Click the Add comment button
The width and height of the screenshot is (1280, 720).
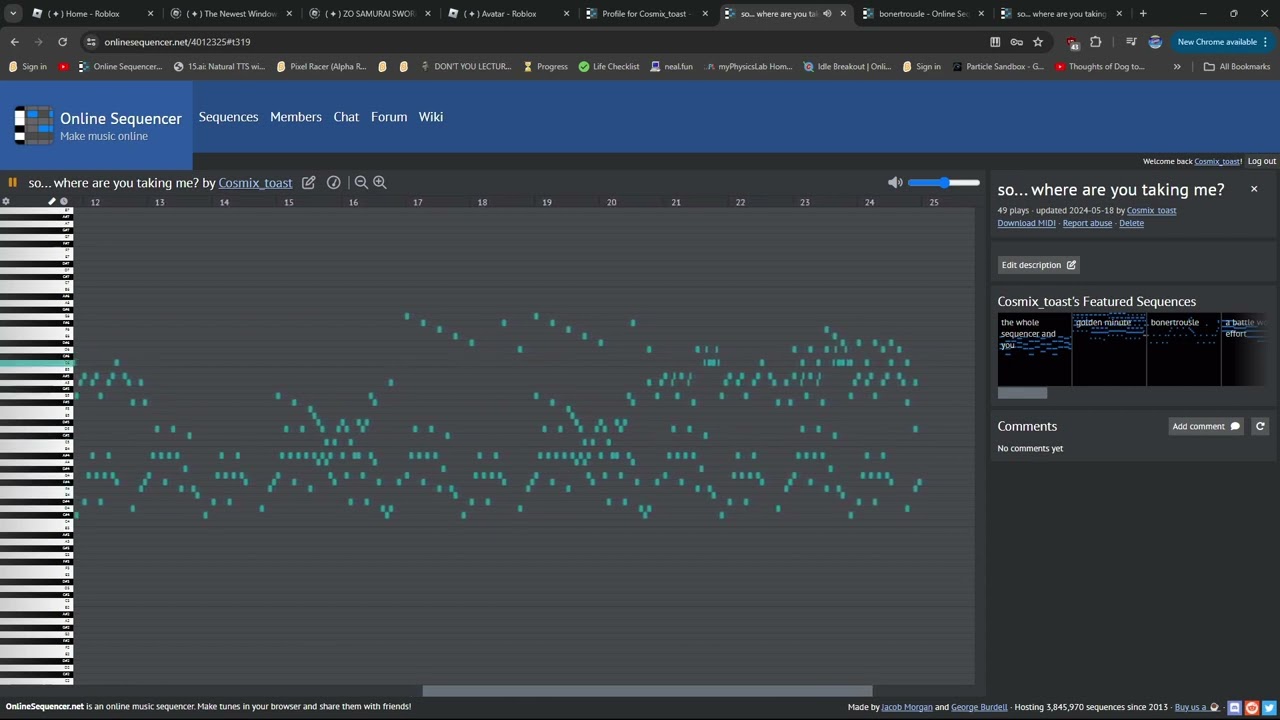pyautogui.click(x=1206, y=426)
